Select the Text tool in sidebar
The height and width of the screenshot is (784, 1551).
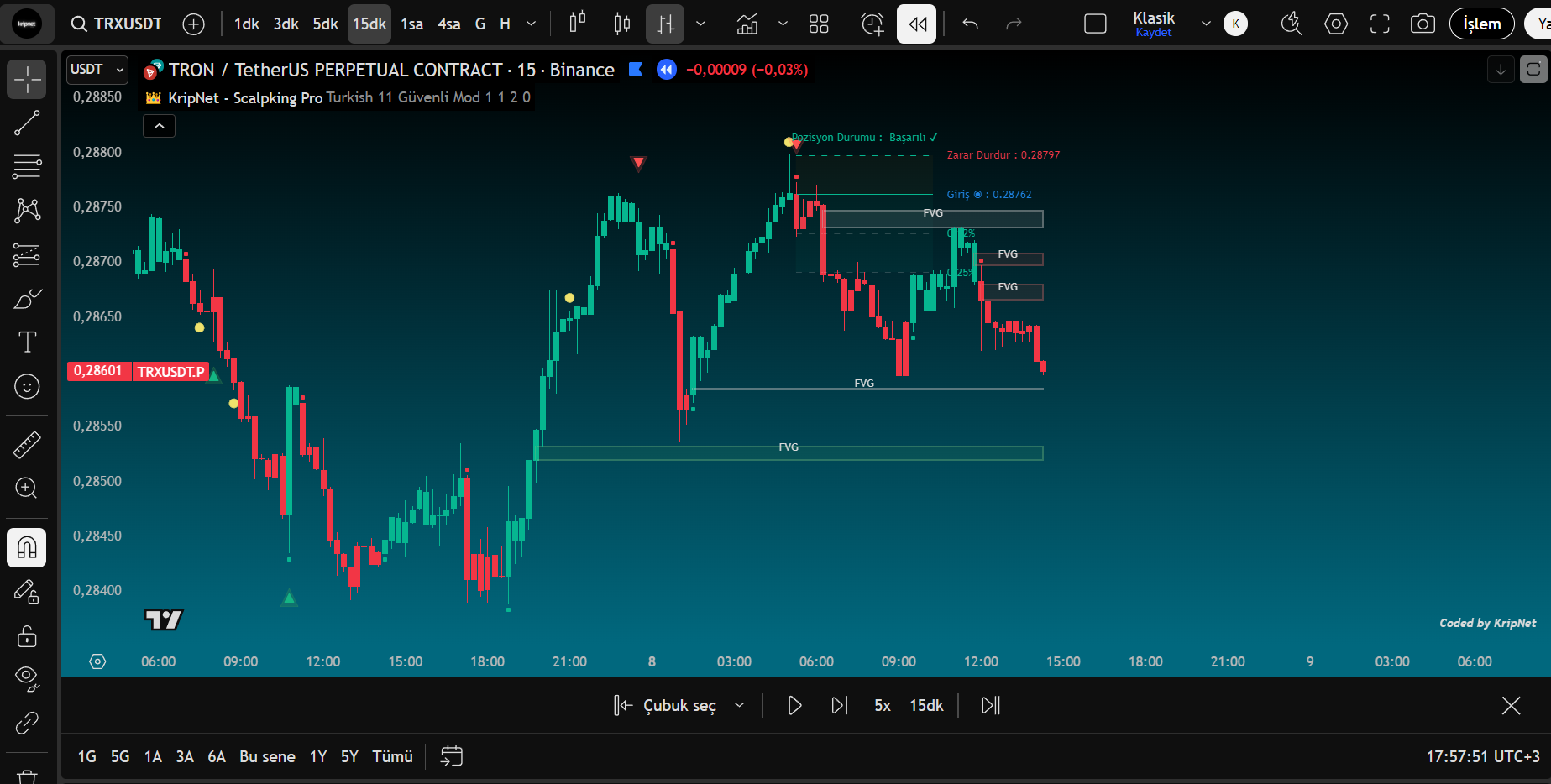coord(27,342)
